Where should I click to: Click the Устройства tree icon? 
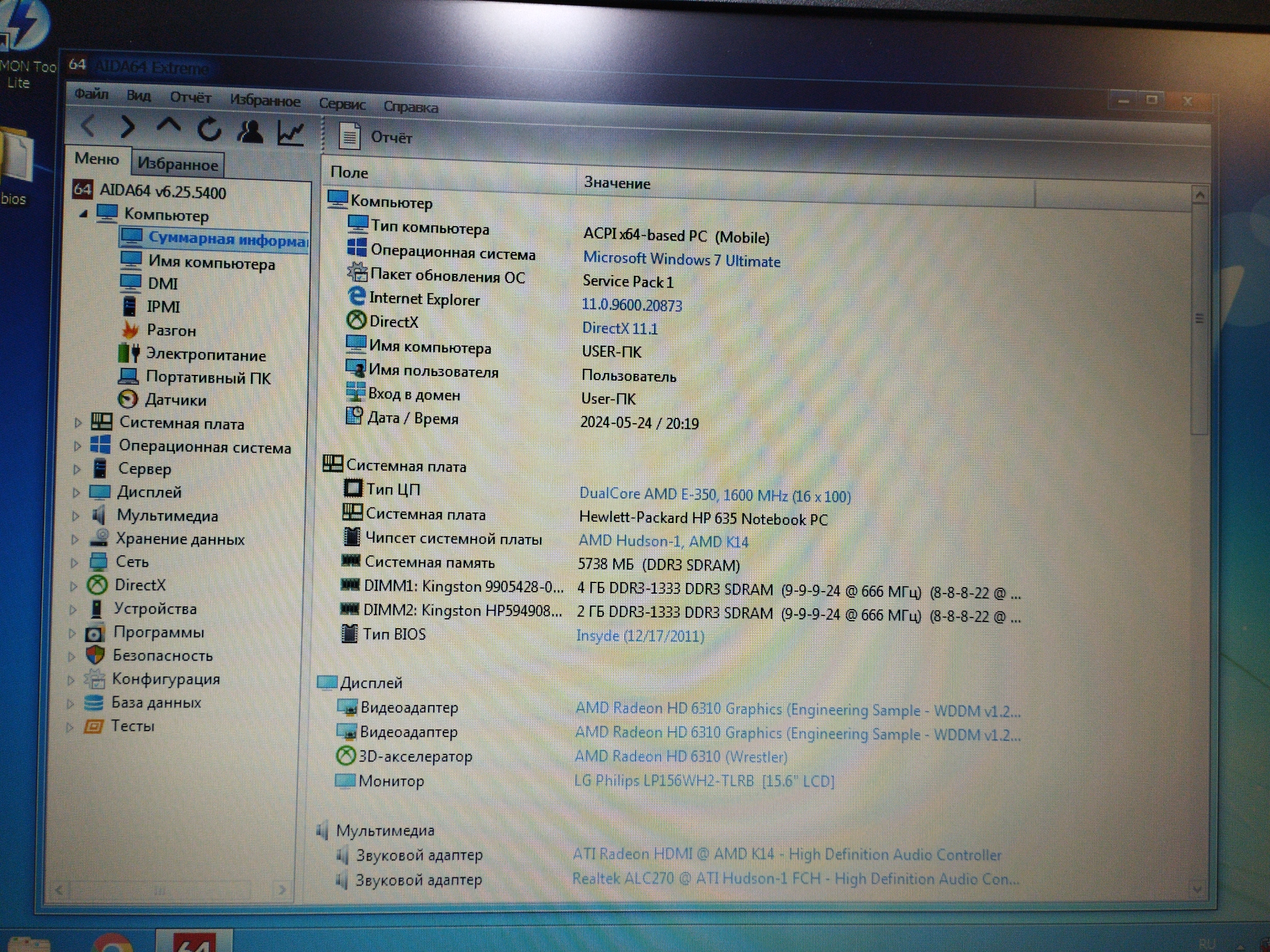point(97,608)
